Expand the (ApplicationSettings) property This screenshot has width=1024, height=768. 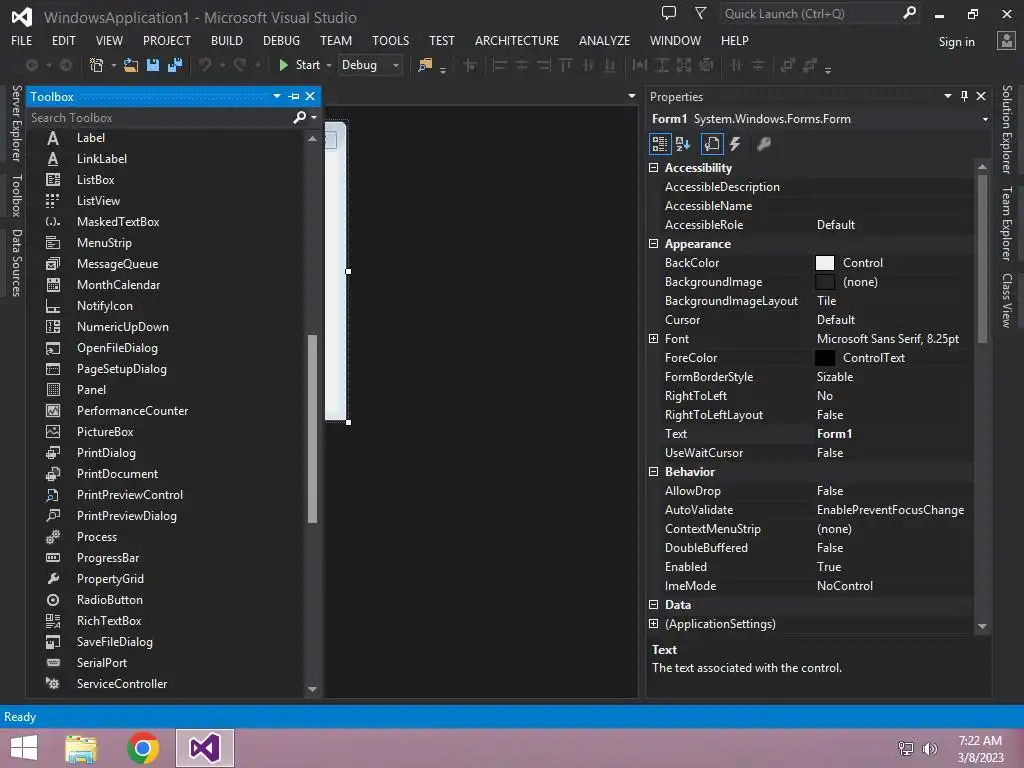click(653, 624)
